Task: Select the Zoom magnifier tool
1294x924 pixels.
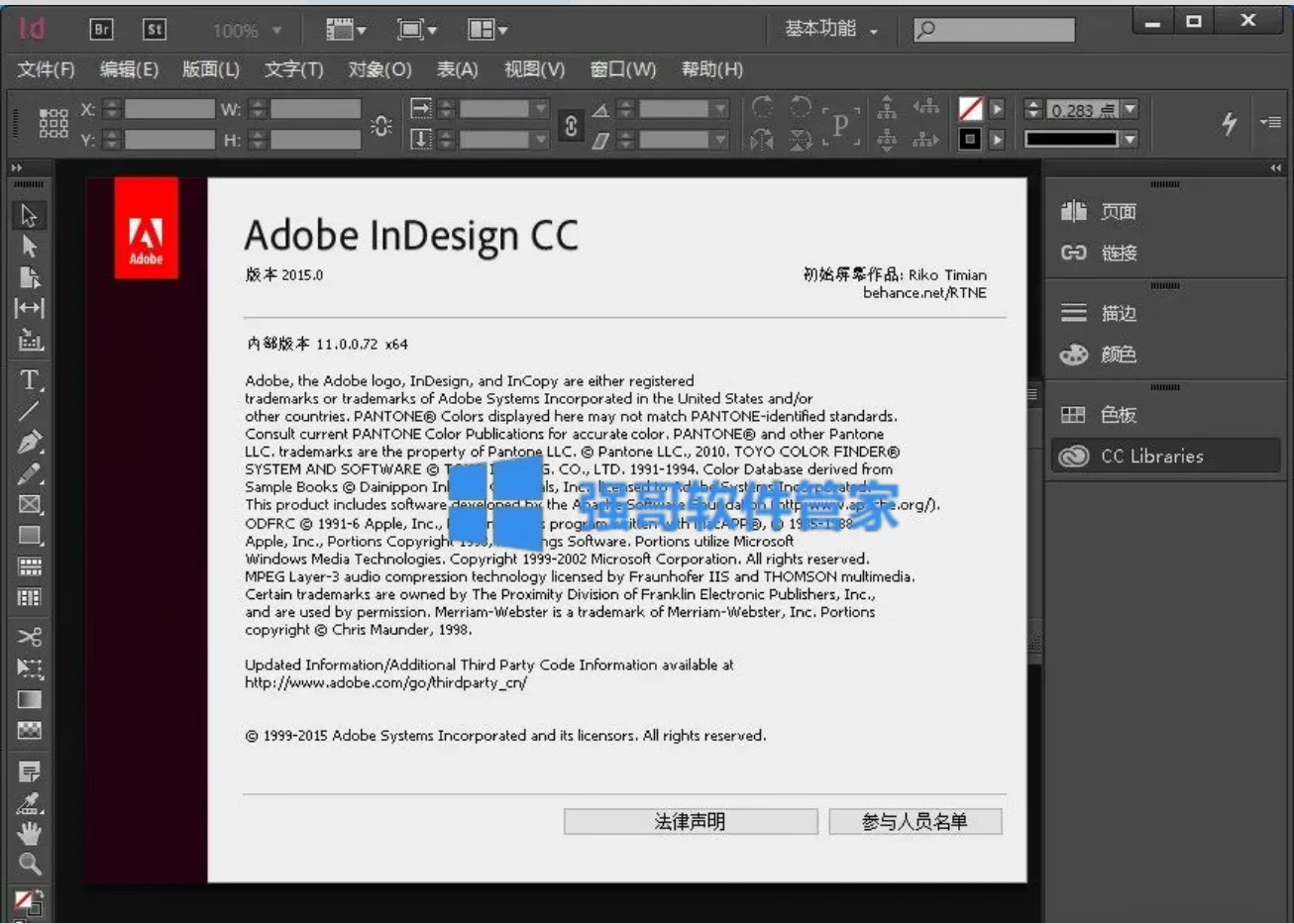Action: [30, 865]
